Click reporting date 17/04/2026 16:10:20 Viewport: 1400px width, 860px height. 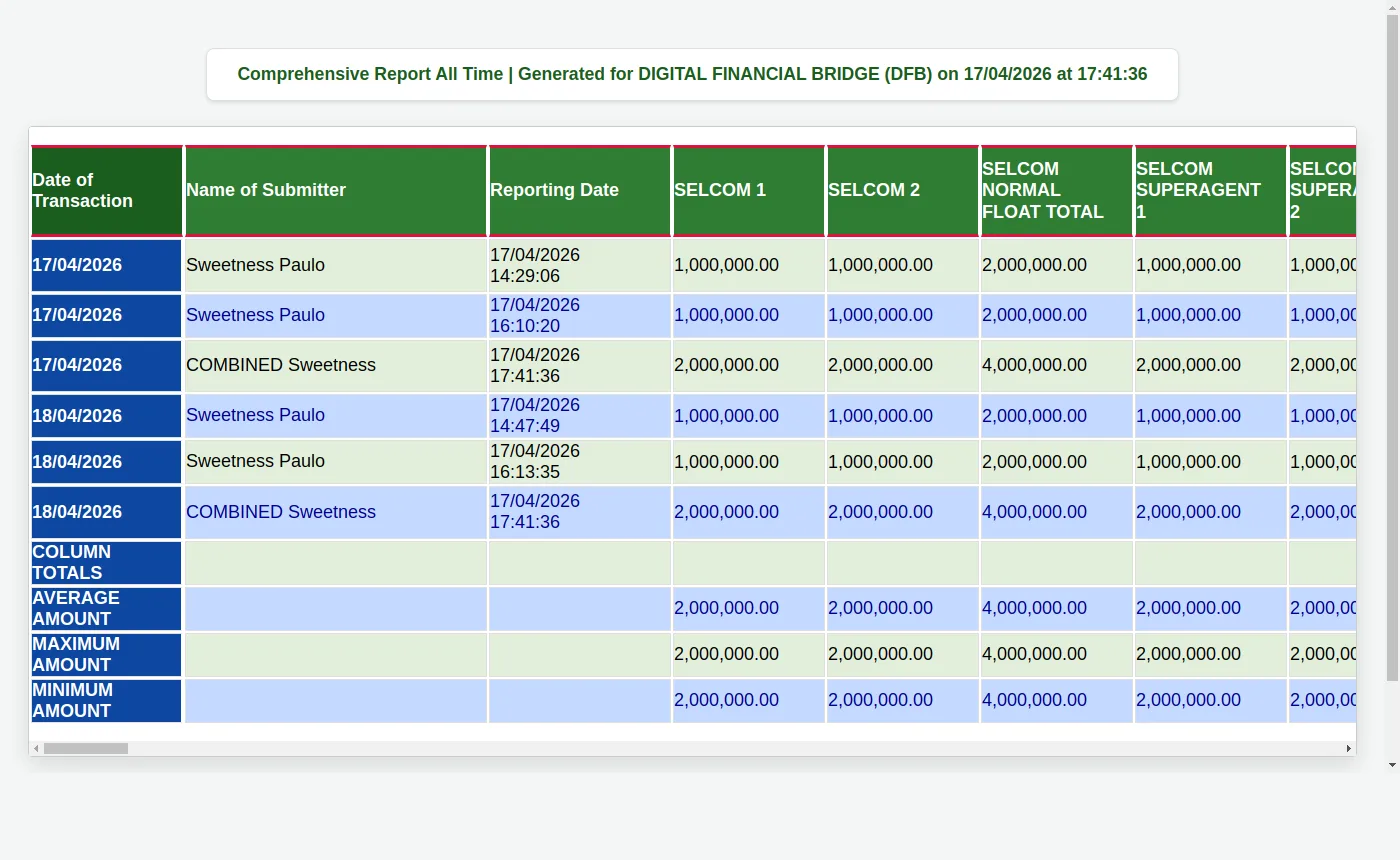point(535,315)
